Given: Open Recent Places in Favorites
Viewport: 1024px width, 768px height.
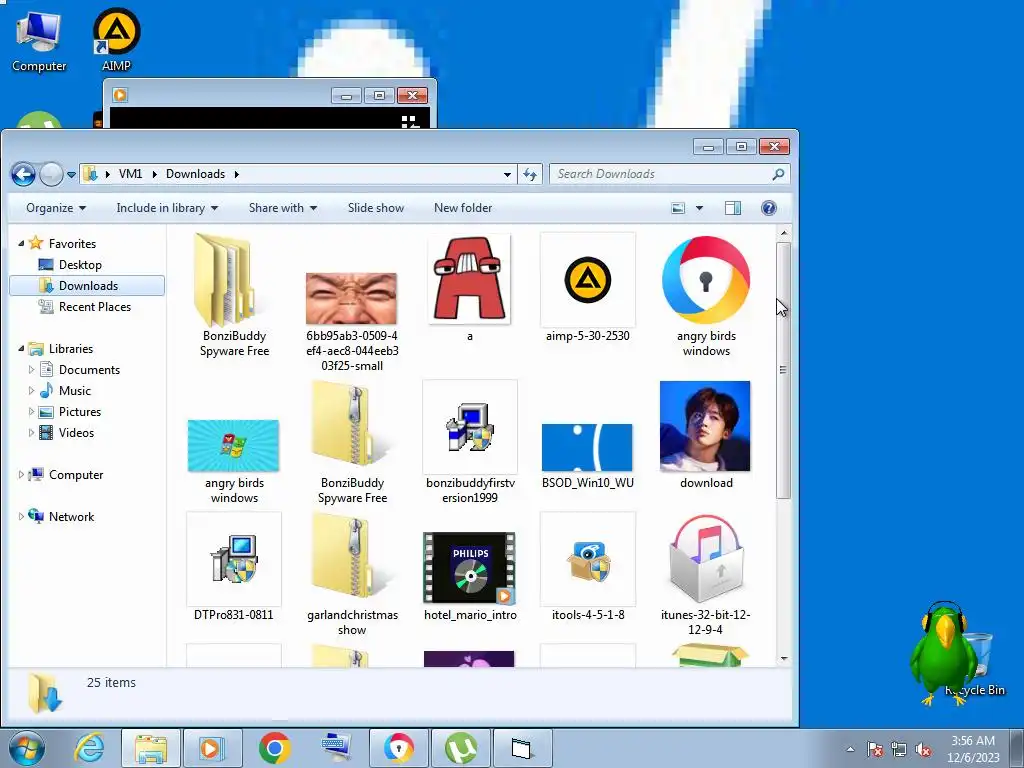Looking at the screenshot, I should (84, 306).
